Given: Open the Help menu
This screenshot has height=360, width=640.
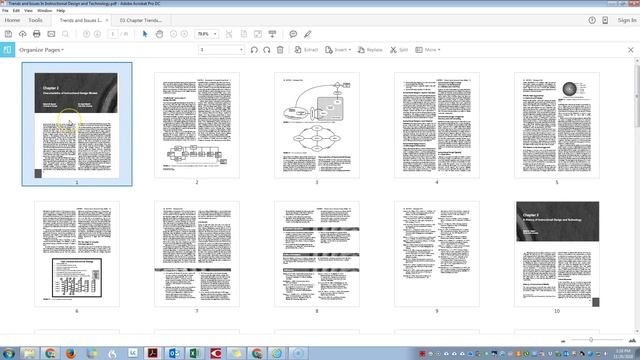Looking at the screenshot, I should [x=61, y=11].
